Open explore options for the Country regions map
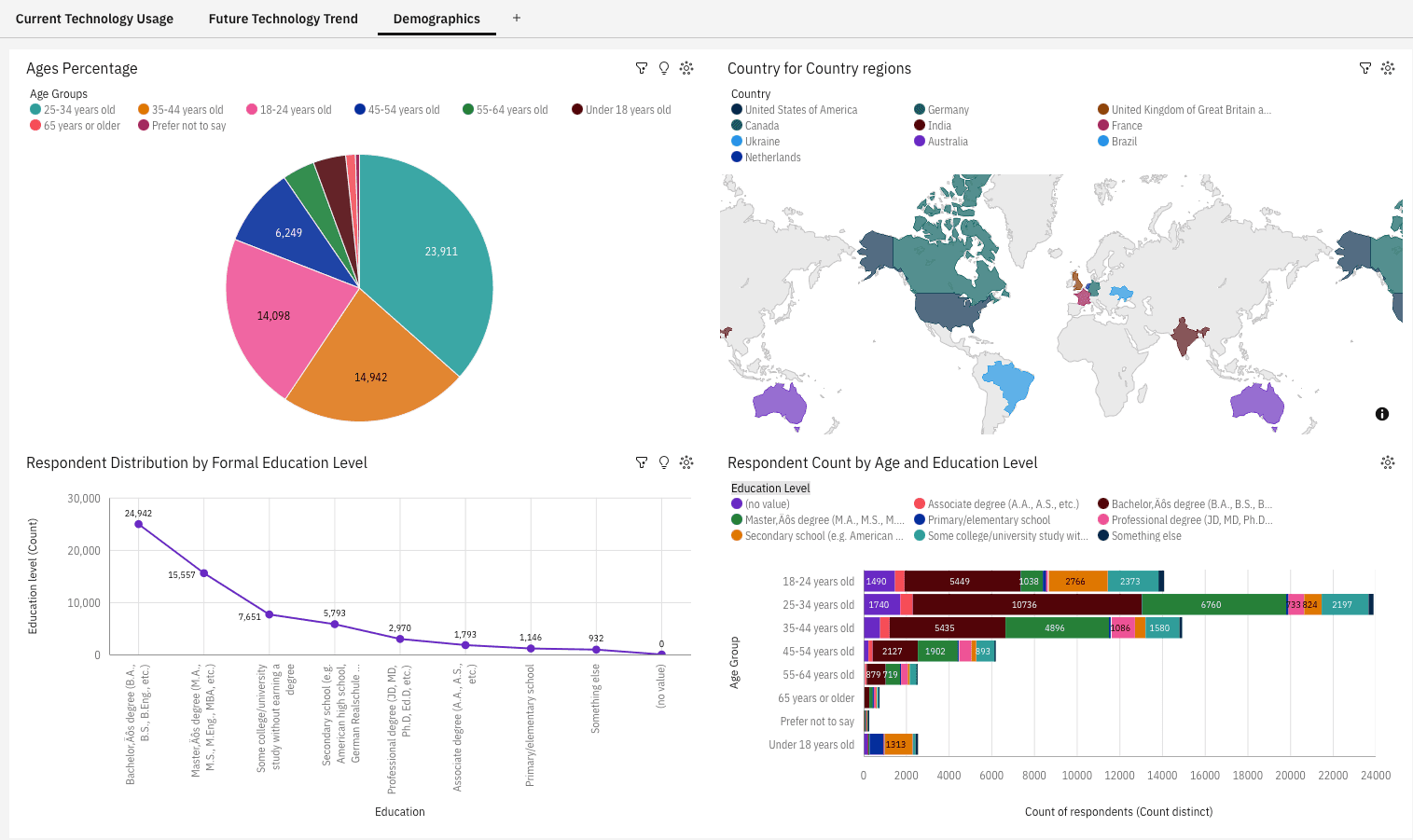1413x840 pixels. 1388,68
